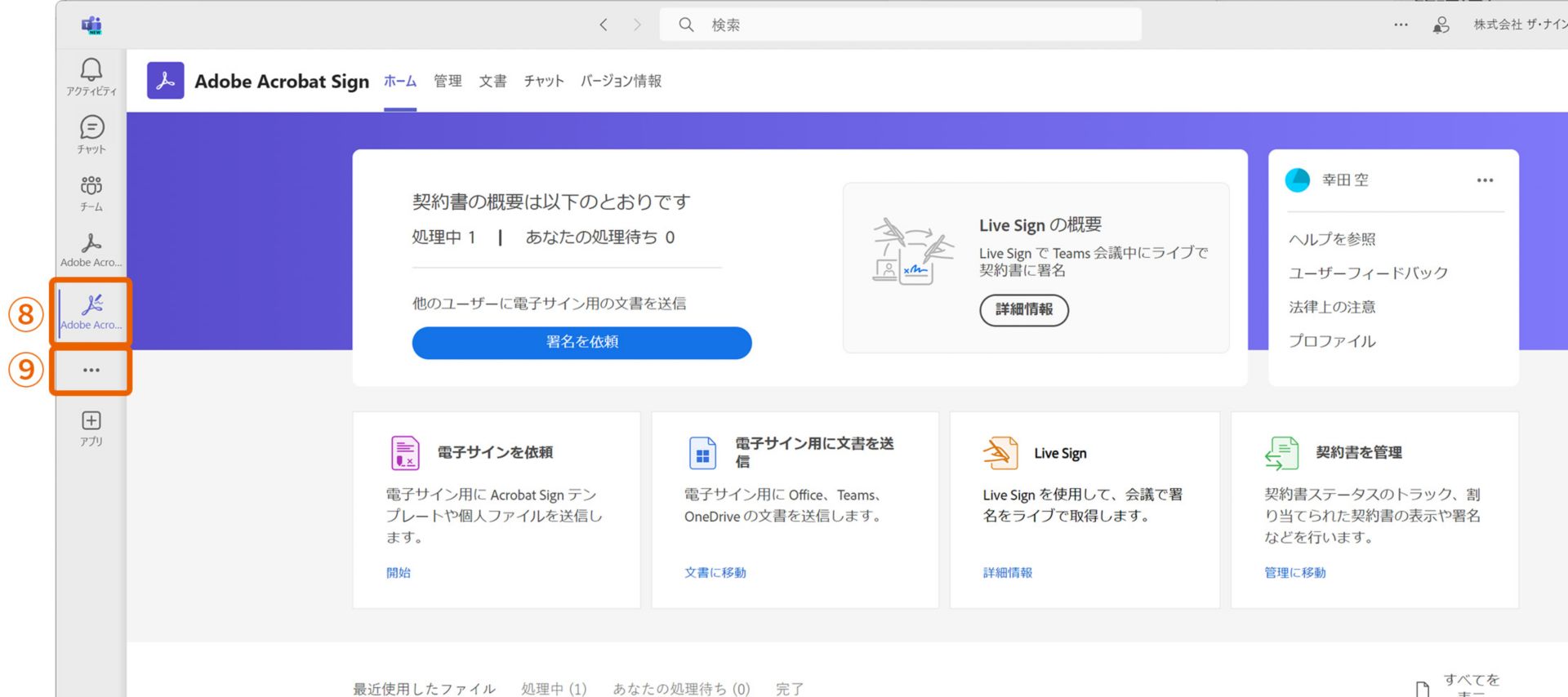The height and width of the screenshot is (697, 1568).
Task: Click the 電子サイン用に文書を送信 card title
Action: (x=814, y=453)
